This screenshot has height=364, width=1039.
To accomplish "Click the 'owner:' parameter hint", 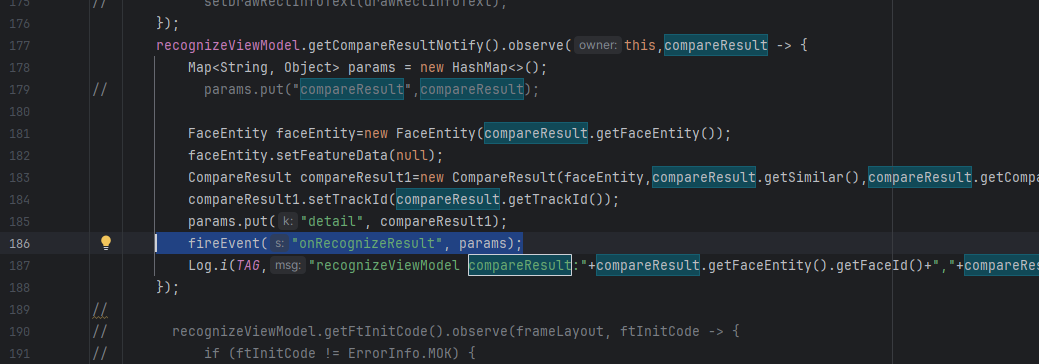I will [x=598, y=45].
